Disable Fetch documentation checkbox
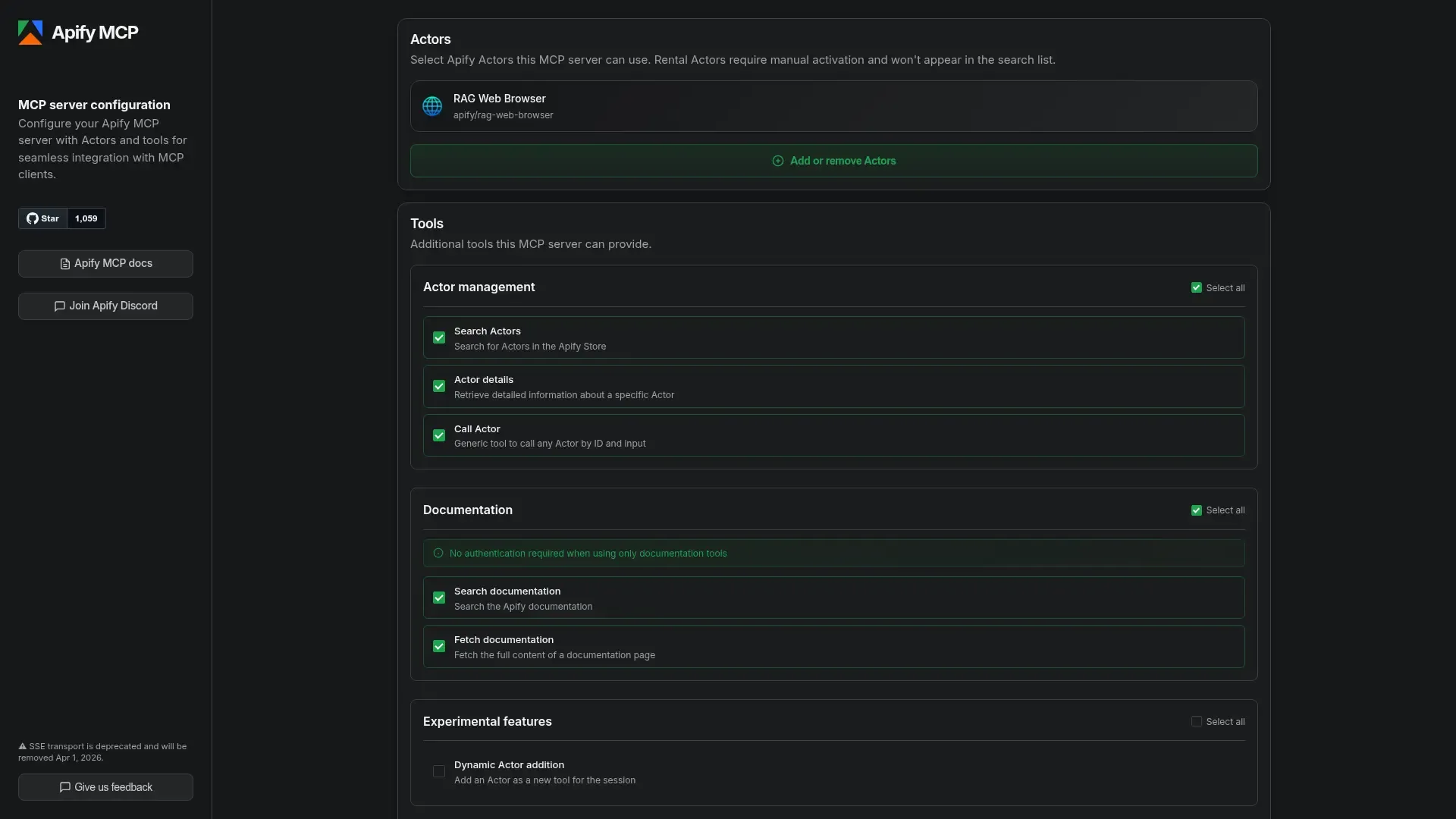Screen dimensions: 1456x819 click(x=439, y=647)
